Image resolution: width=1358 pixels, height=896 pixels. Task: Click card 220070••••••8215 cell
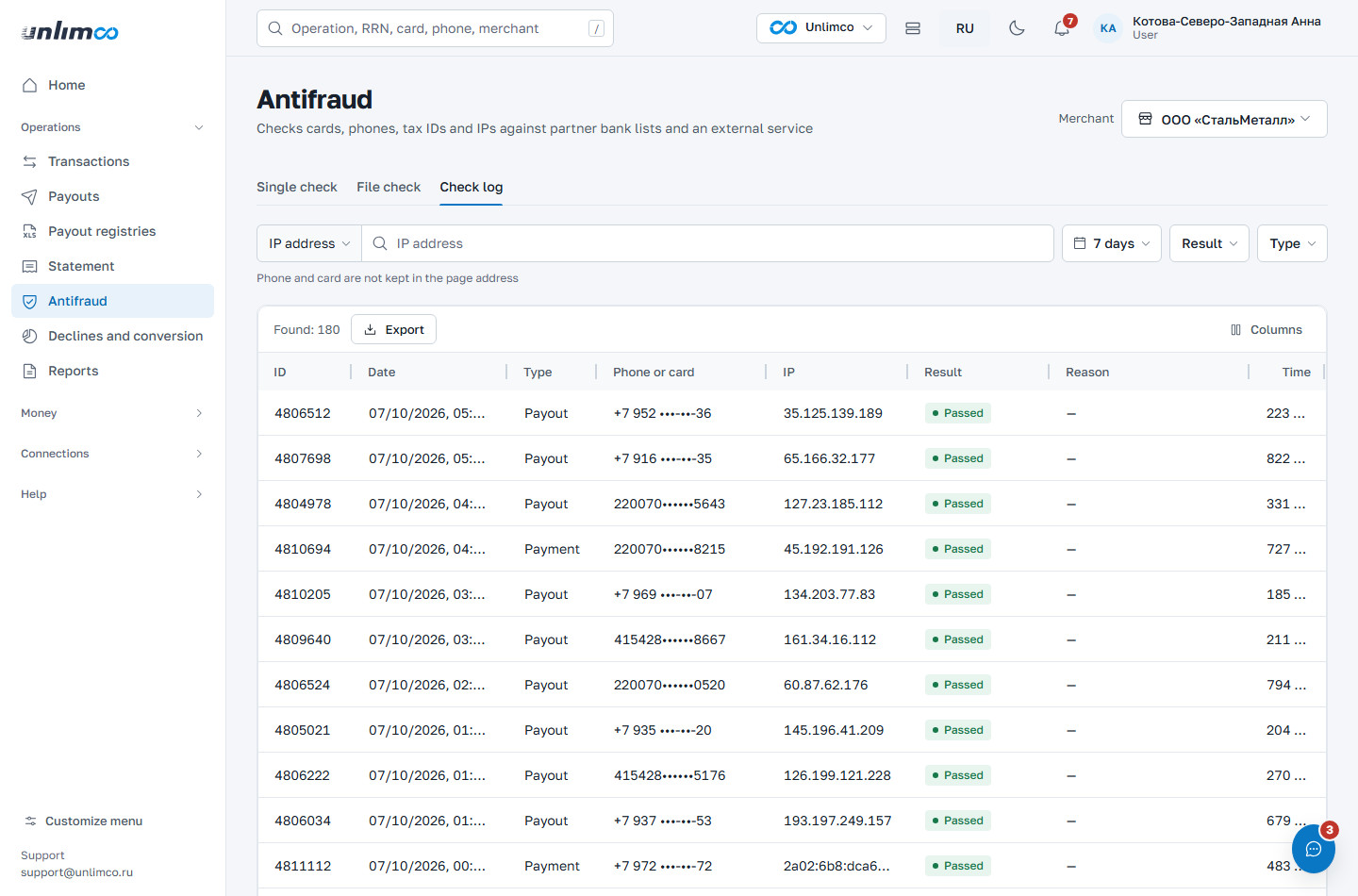(x=670, y=549)
